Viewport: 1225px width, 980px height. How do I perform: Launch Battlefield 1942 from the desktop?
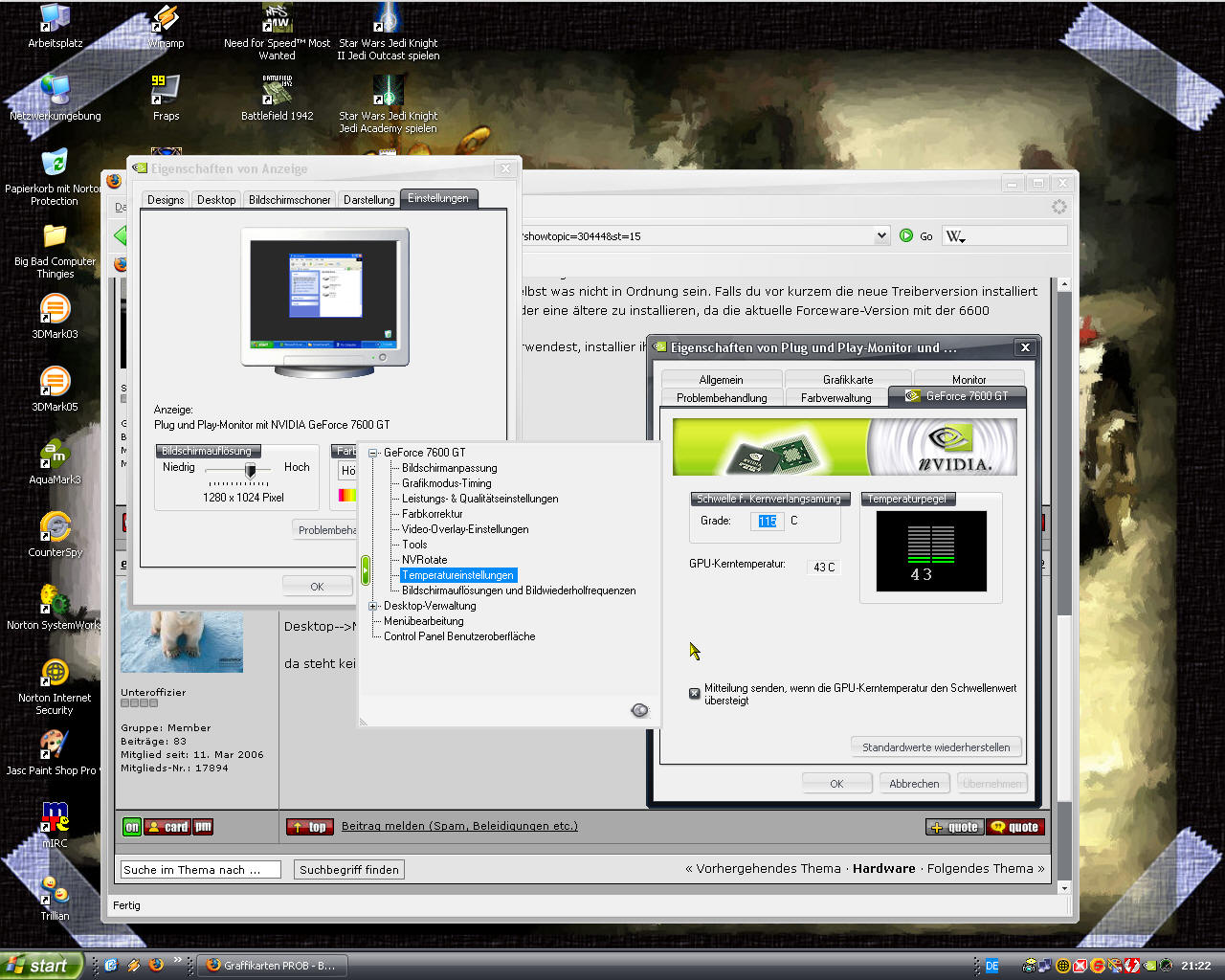277,92
